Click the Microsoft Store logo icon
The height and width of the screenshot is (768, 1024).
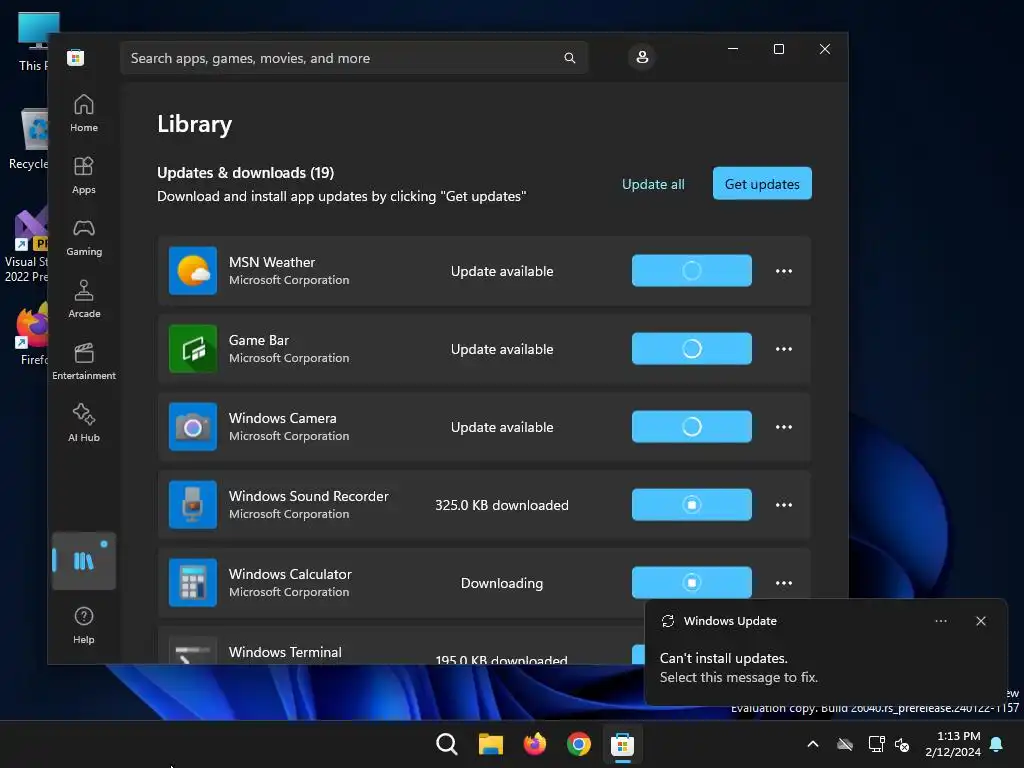pyautogui.click(x=76, y=57)
